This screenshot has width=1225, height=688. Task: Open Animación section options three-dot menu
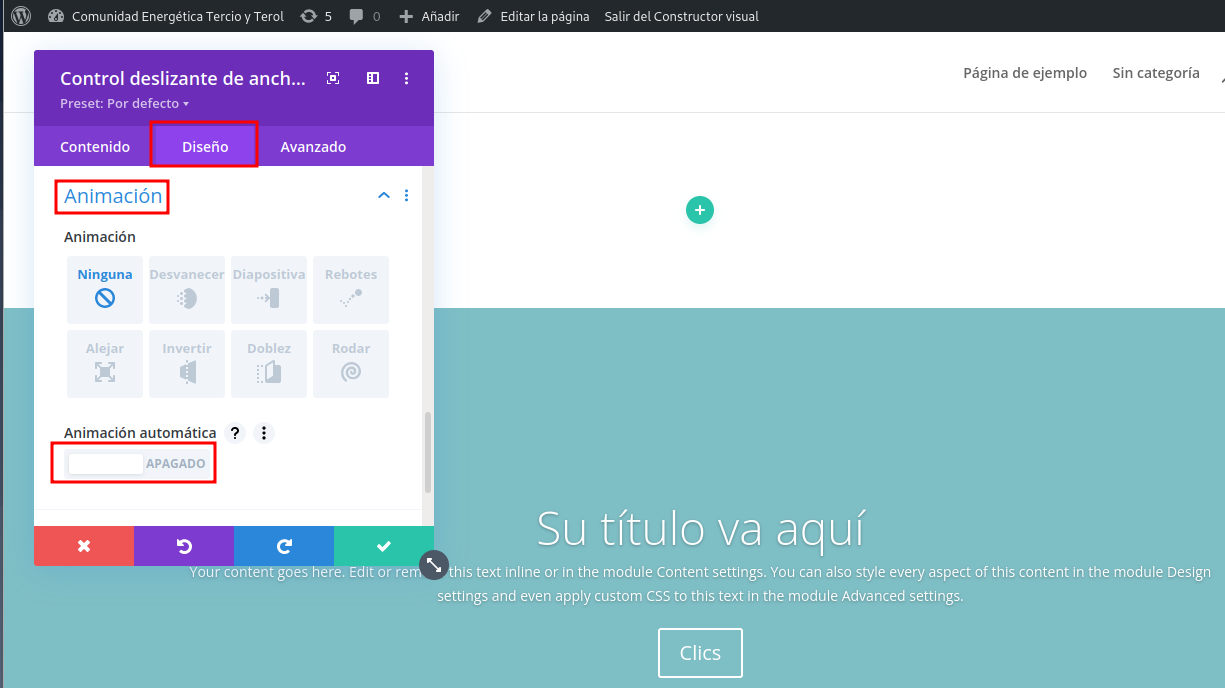coord(406,196)
